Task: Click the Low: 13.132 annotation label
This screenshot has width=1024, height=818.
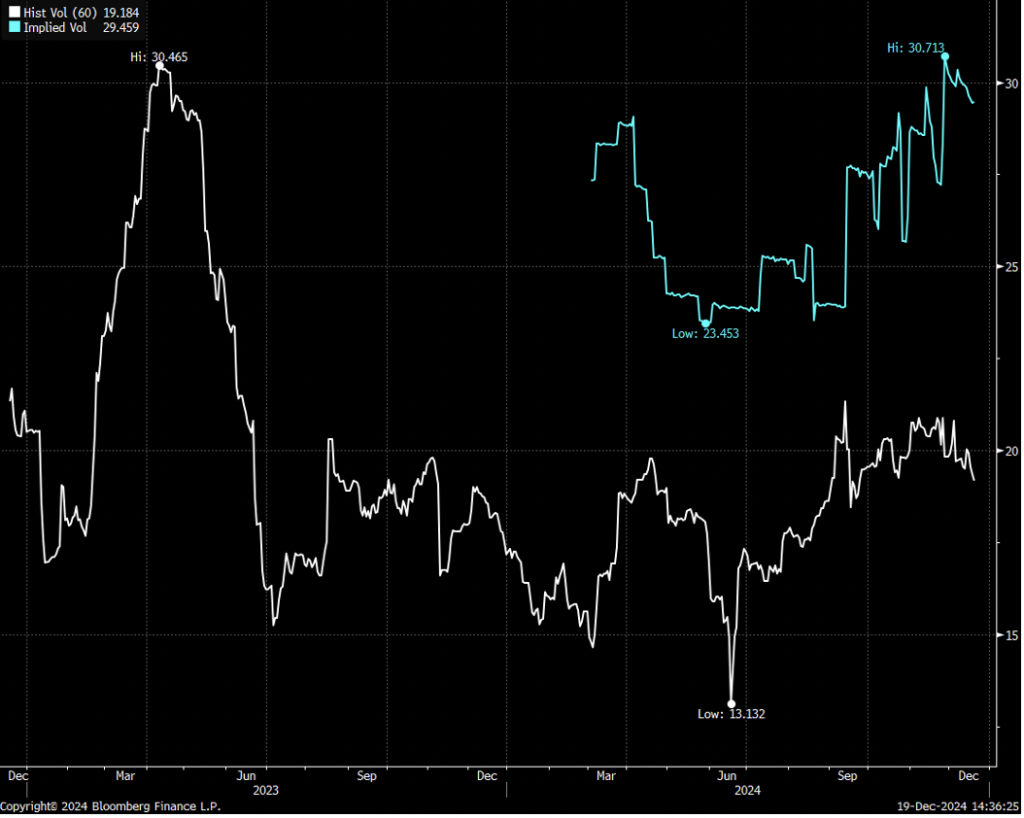Action: point(731,714)
